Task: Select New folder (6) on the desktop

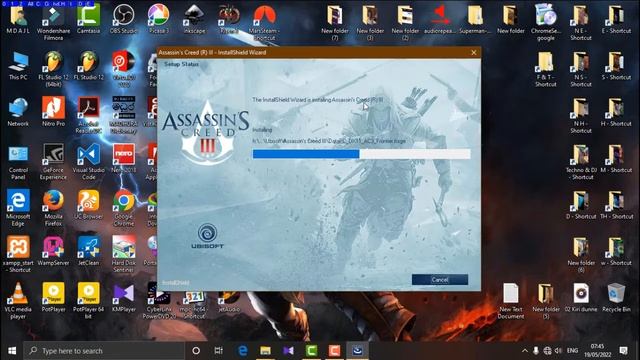Action: 581,255
